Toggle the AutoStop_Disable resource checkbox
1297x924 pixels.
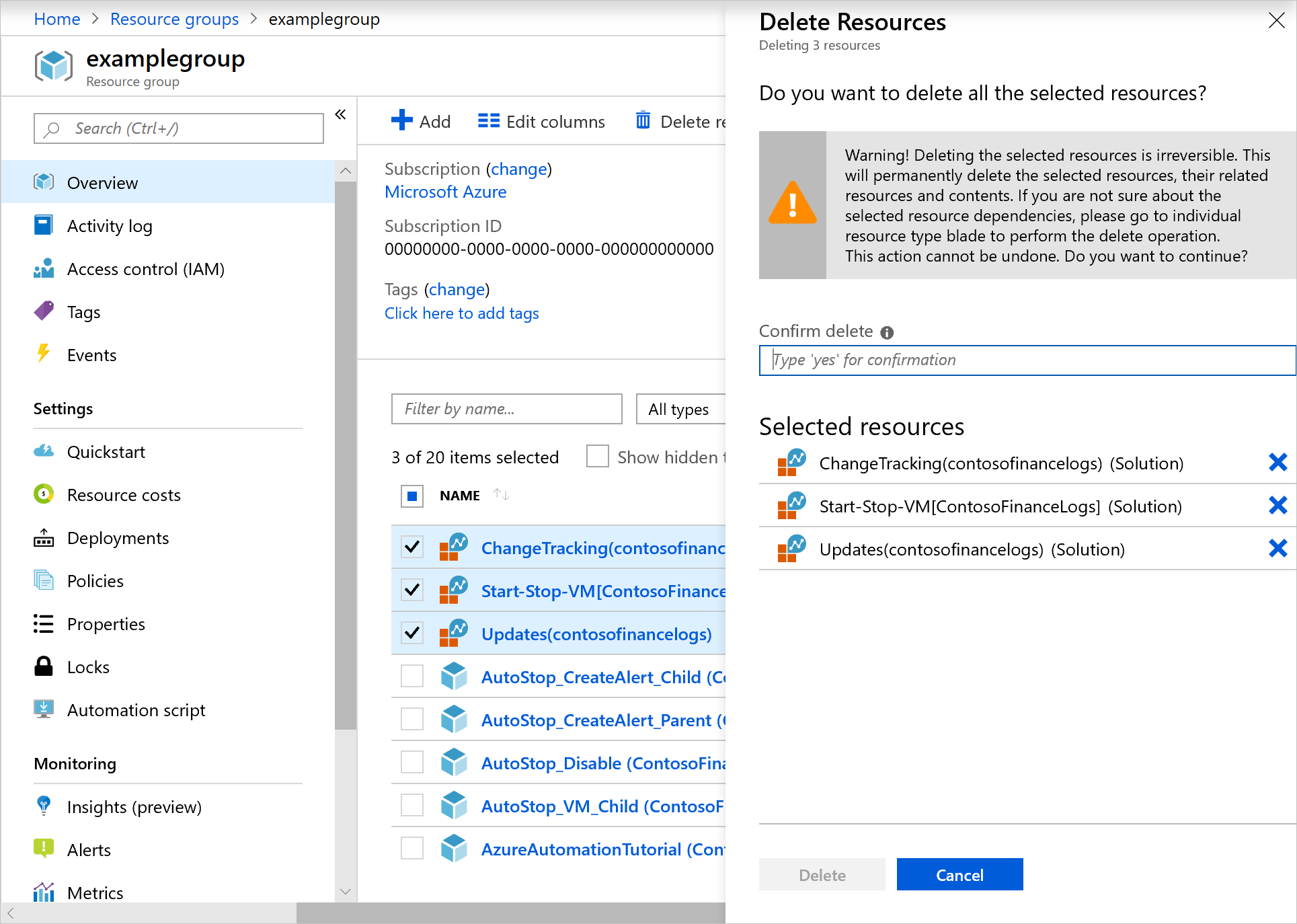[413, 763]
